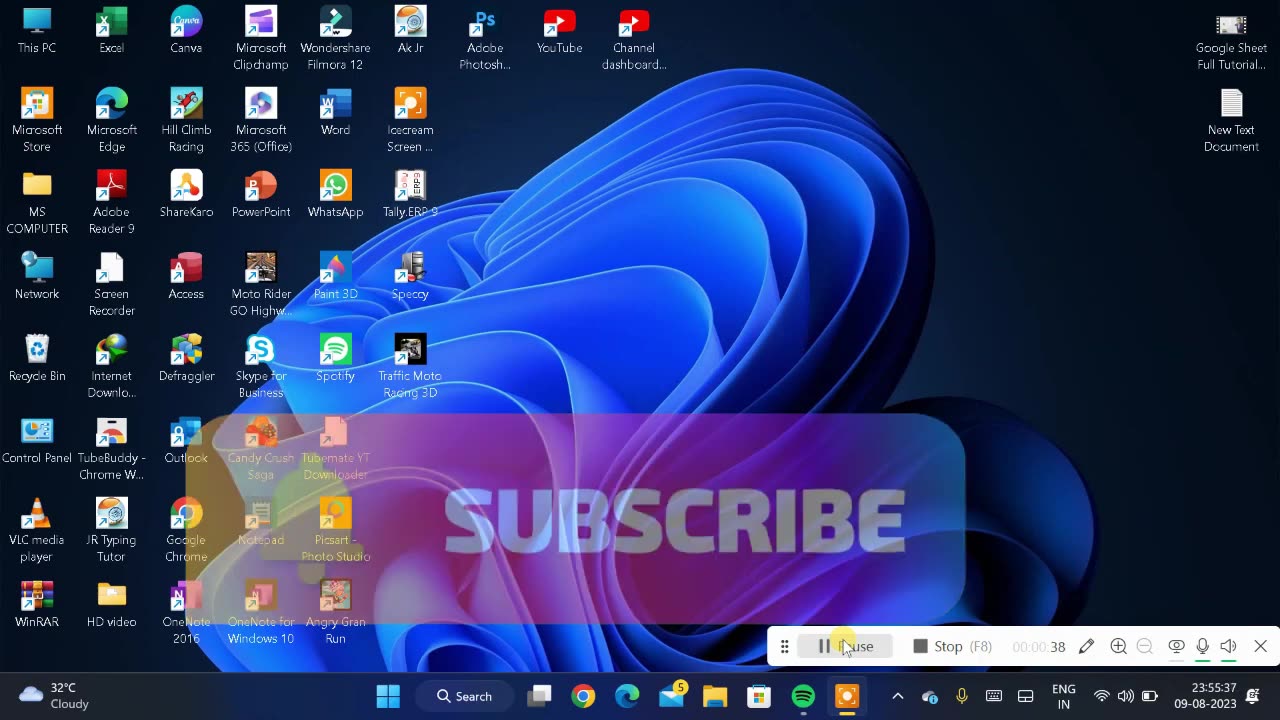The image size is (1280, 720).
Task: Pause the screen recording
Action: (x=845, y=646)
